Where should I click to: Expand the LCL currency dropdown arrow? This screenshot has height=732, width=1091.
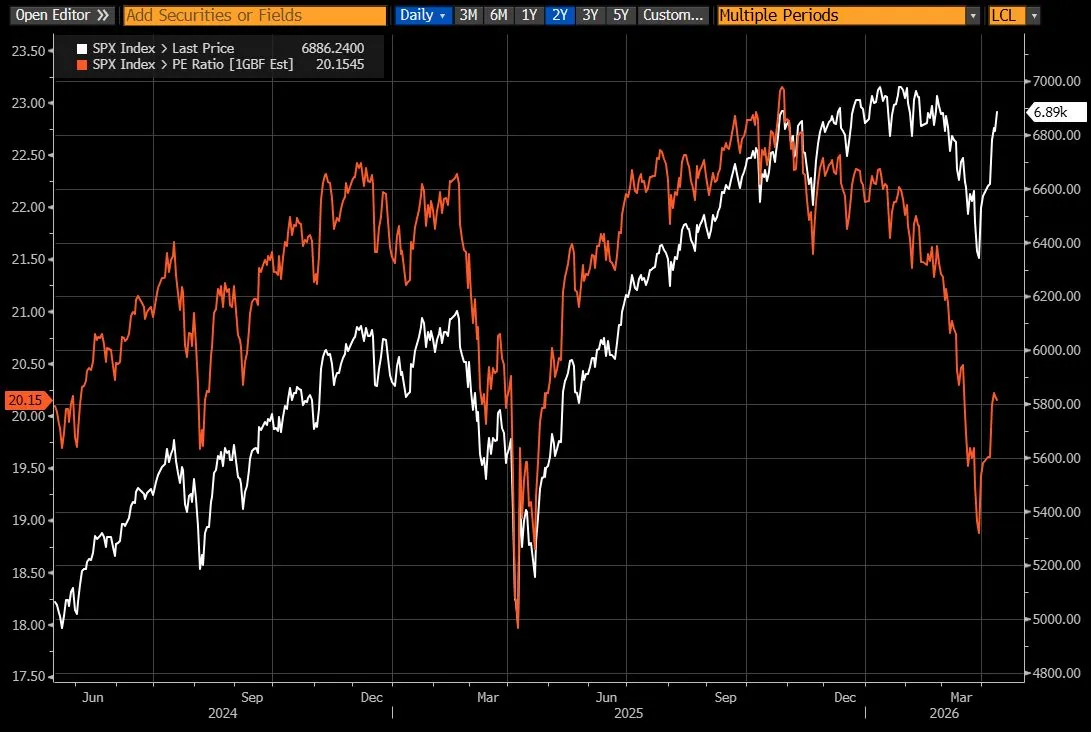point(1034,15)
